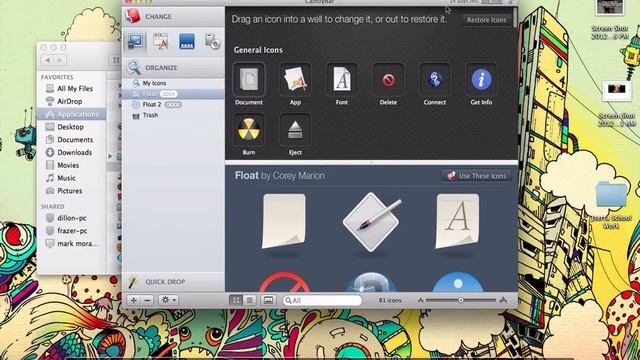This screenshot has width=640, height=360.
Task: Click Finder's back arrow button
Action: click(48, 60)
